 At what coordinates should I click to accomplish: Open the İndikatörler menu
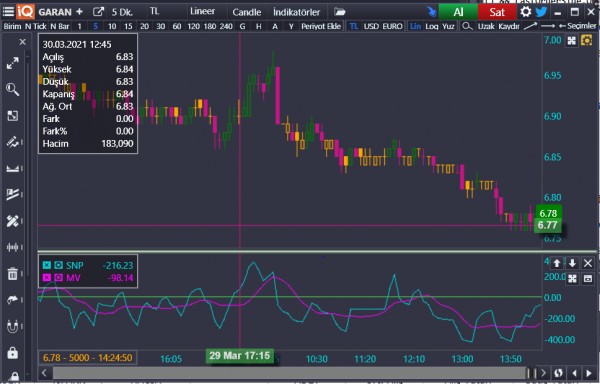pos(297,12)
